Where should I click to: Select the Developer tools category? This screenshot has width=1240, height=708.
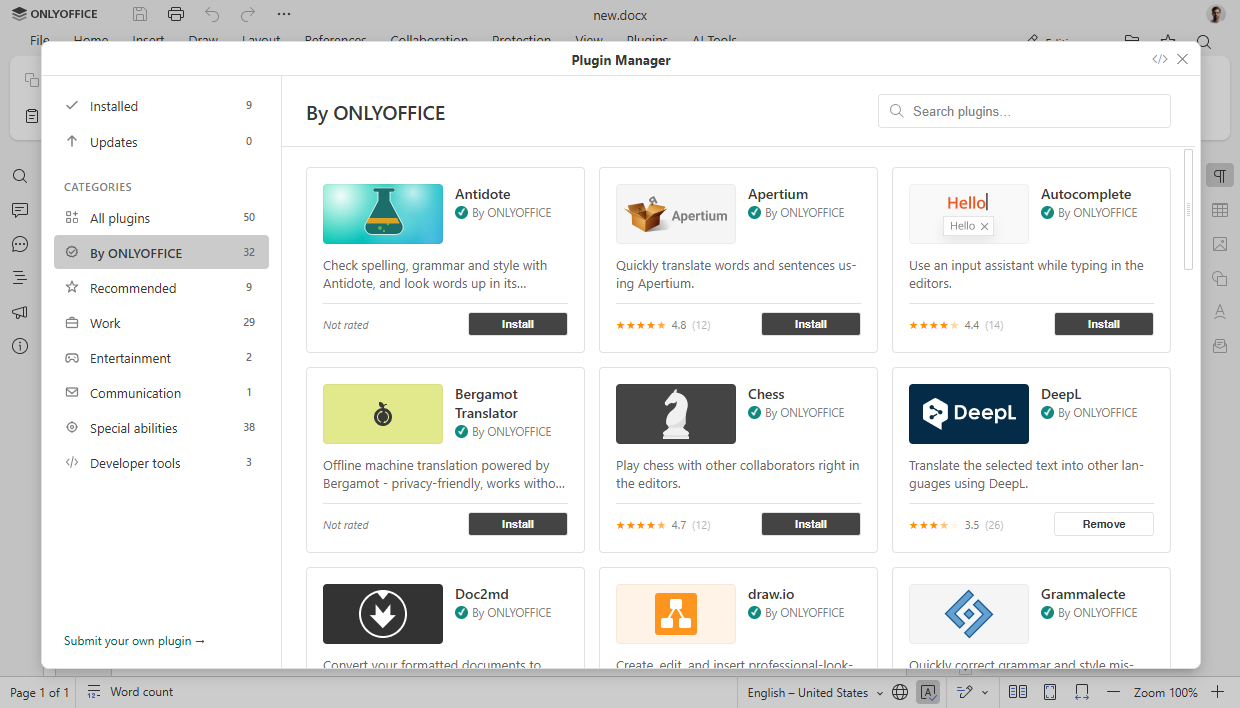click(x=161, y=463)
